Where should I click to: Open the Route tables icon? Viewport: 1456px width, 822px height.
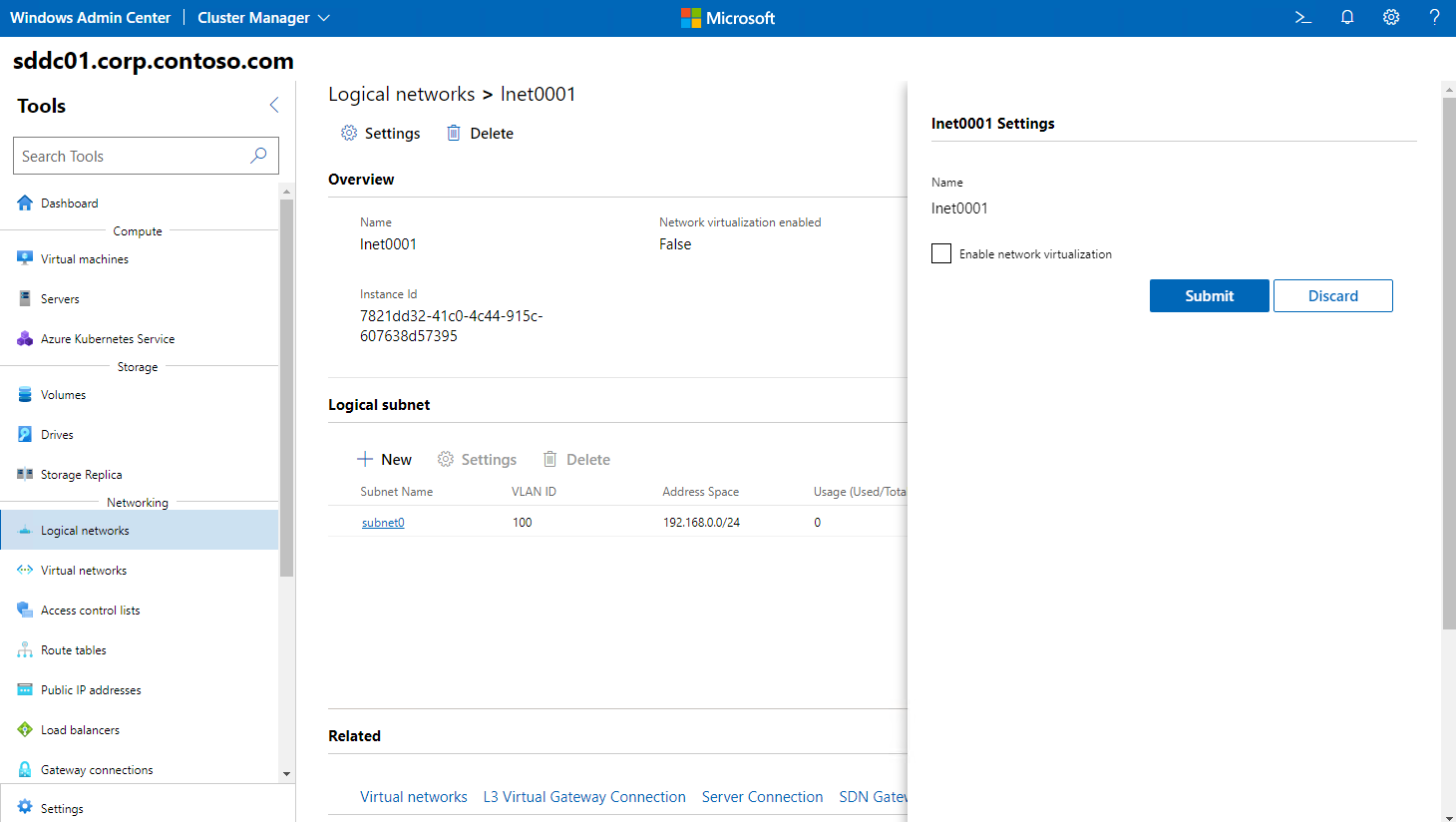25,649
